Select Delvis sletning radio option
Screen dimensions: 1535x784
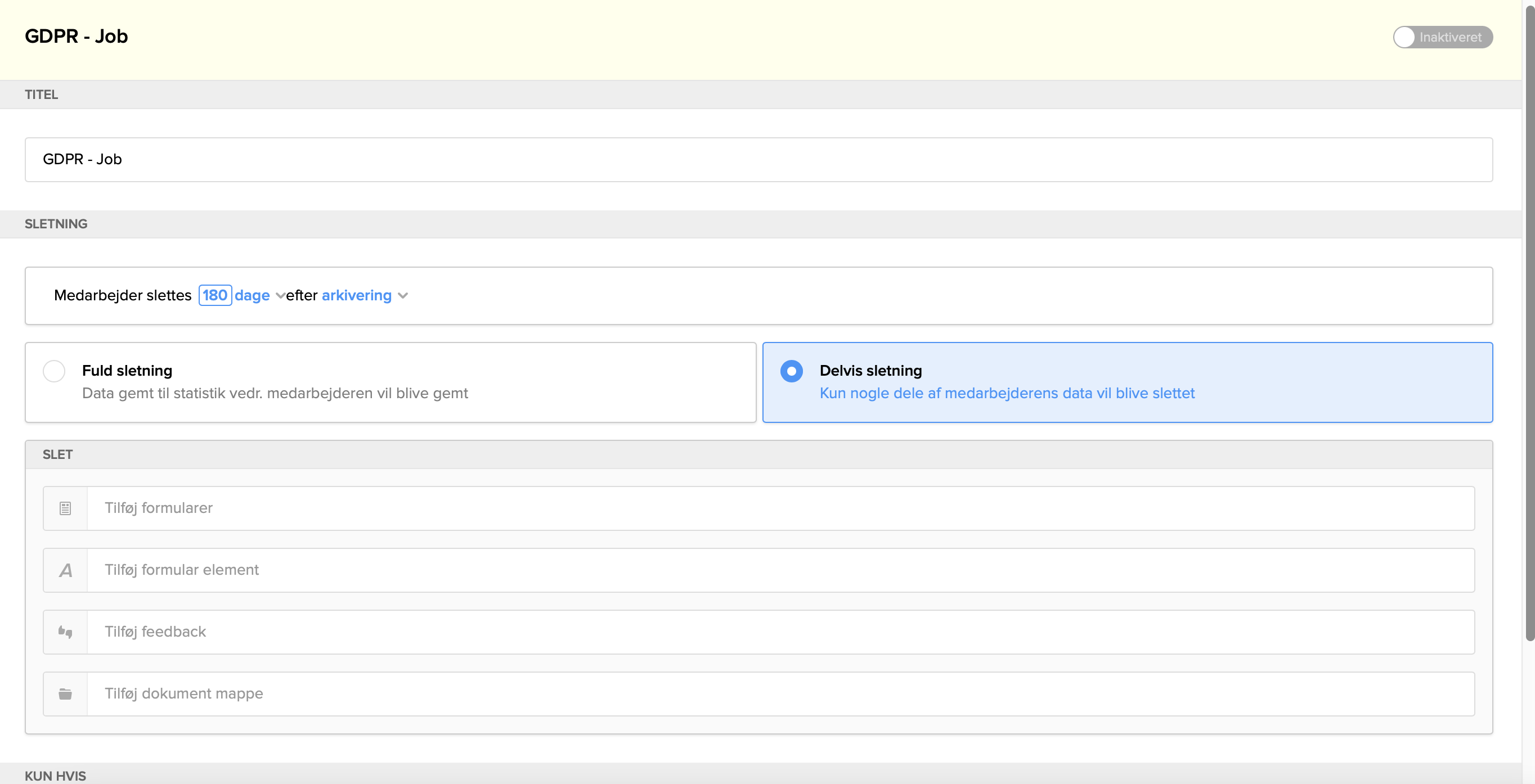[x=791, y=371]
